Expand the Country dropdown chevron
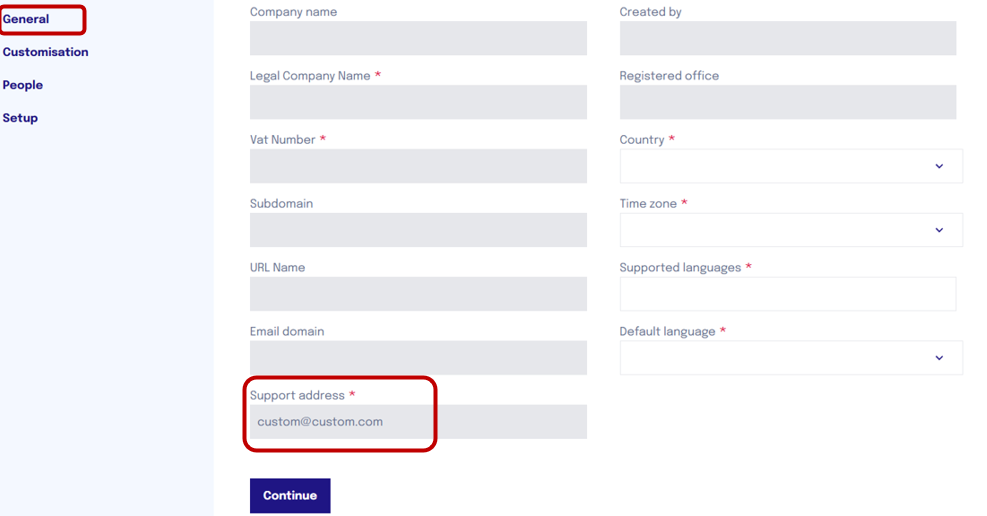 (939, 166)
